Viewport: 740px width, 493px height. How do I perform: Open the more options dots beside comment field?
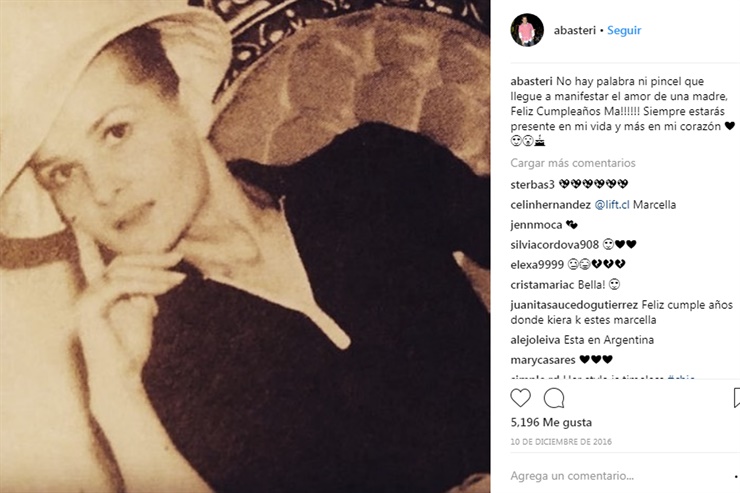[x=736, y=476]
